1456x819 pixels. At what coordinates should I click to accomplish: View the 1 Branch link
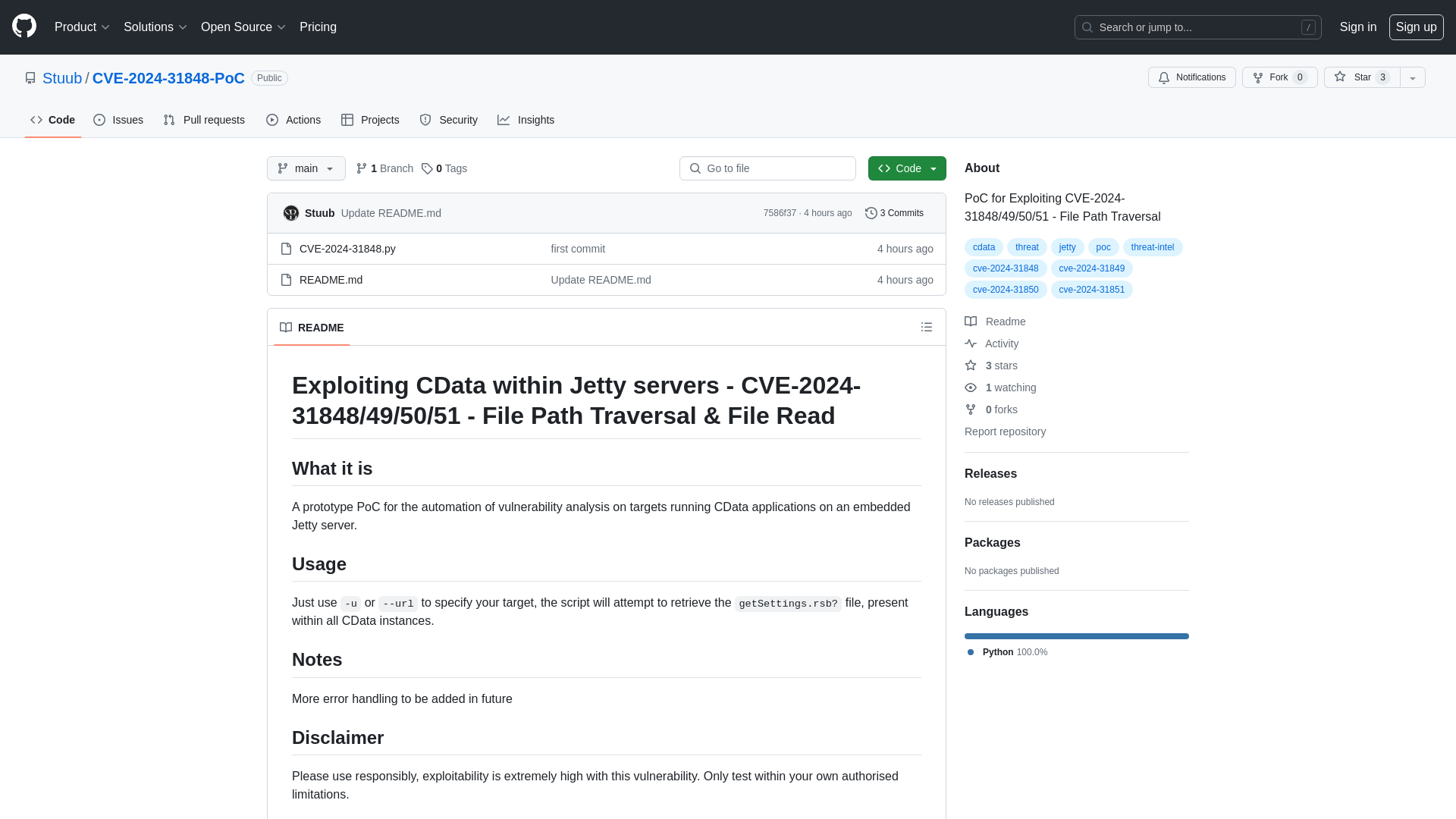384,168
